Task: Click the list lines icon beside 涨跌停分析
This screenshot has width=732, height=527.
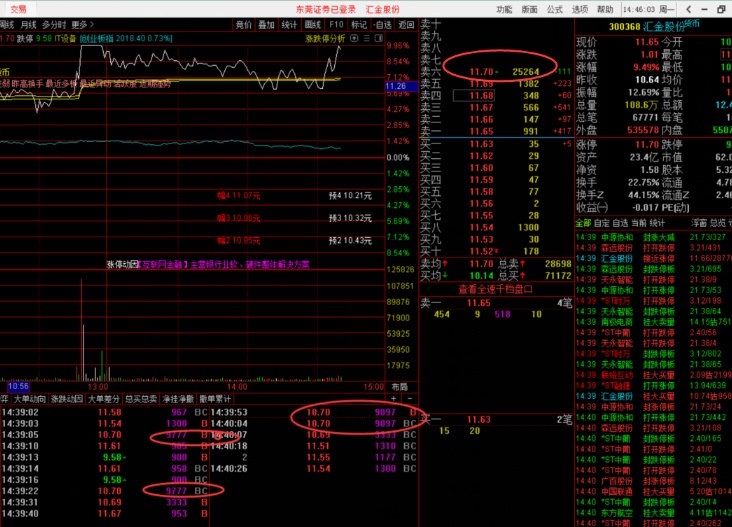Action: pyautogui.click(x=367, y=38)
